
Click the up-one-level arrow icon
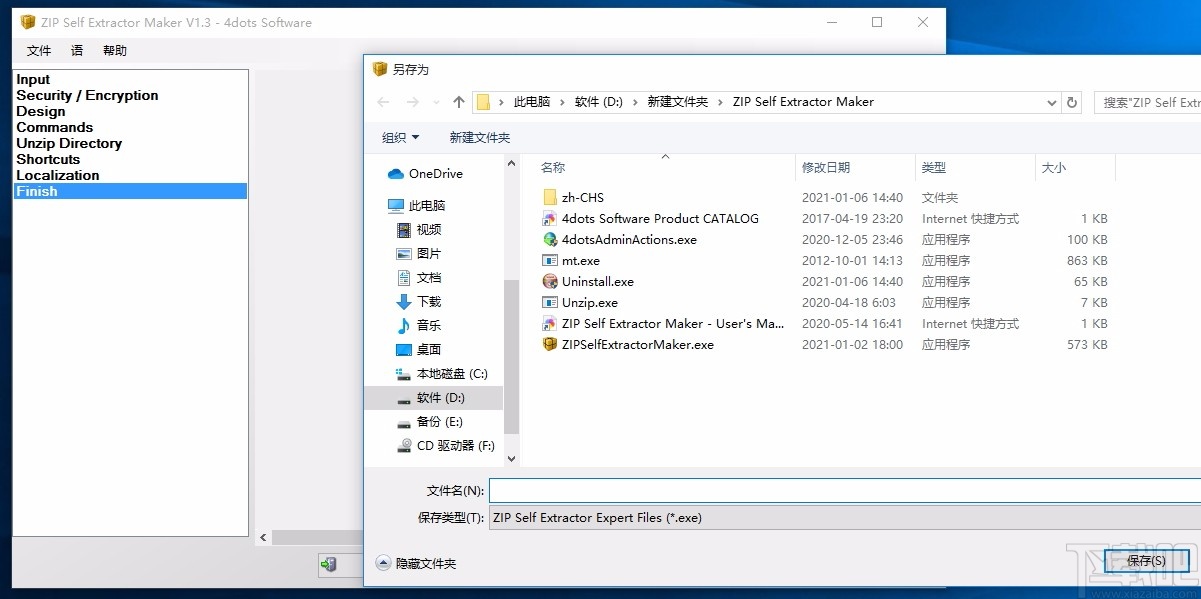(458, 101)
